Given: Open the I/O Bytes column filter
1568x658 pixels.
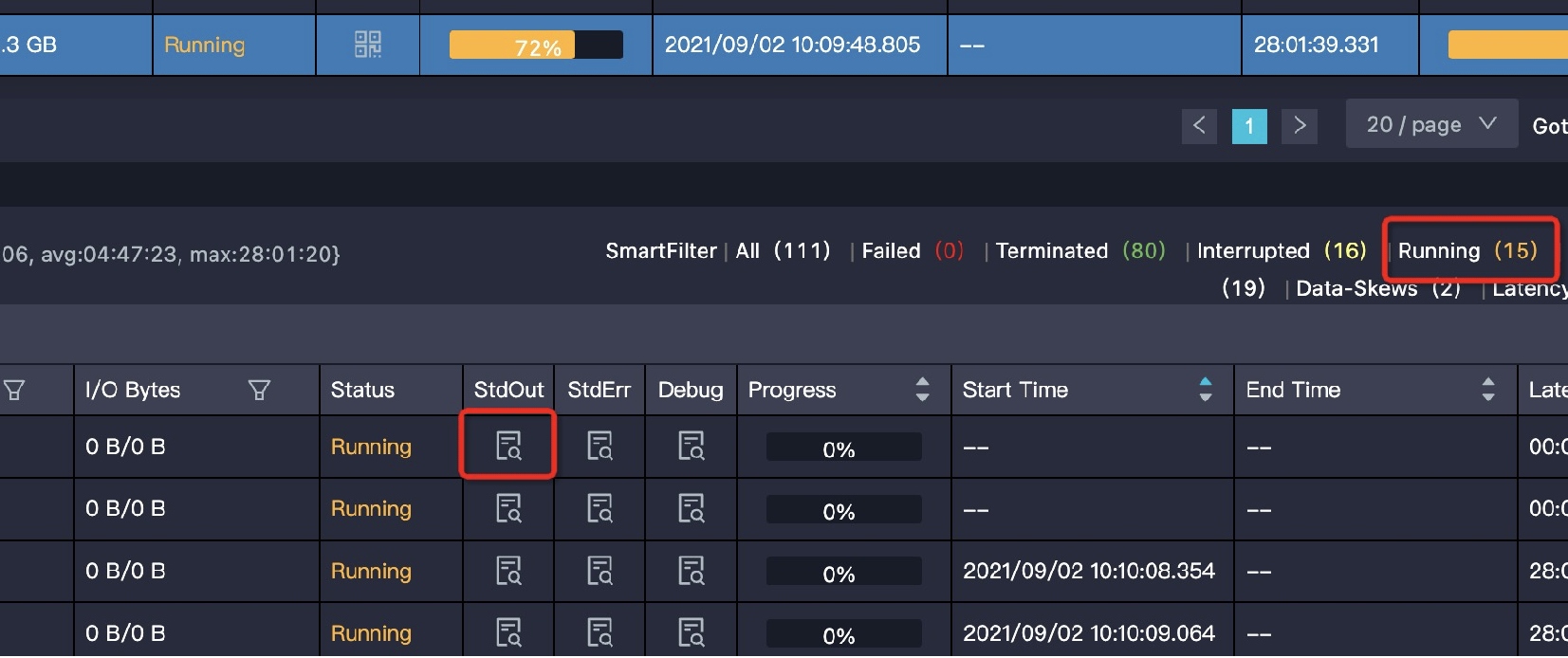Looking at the screenshot, I should (259, 390).
